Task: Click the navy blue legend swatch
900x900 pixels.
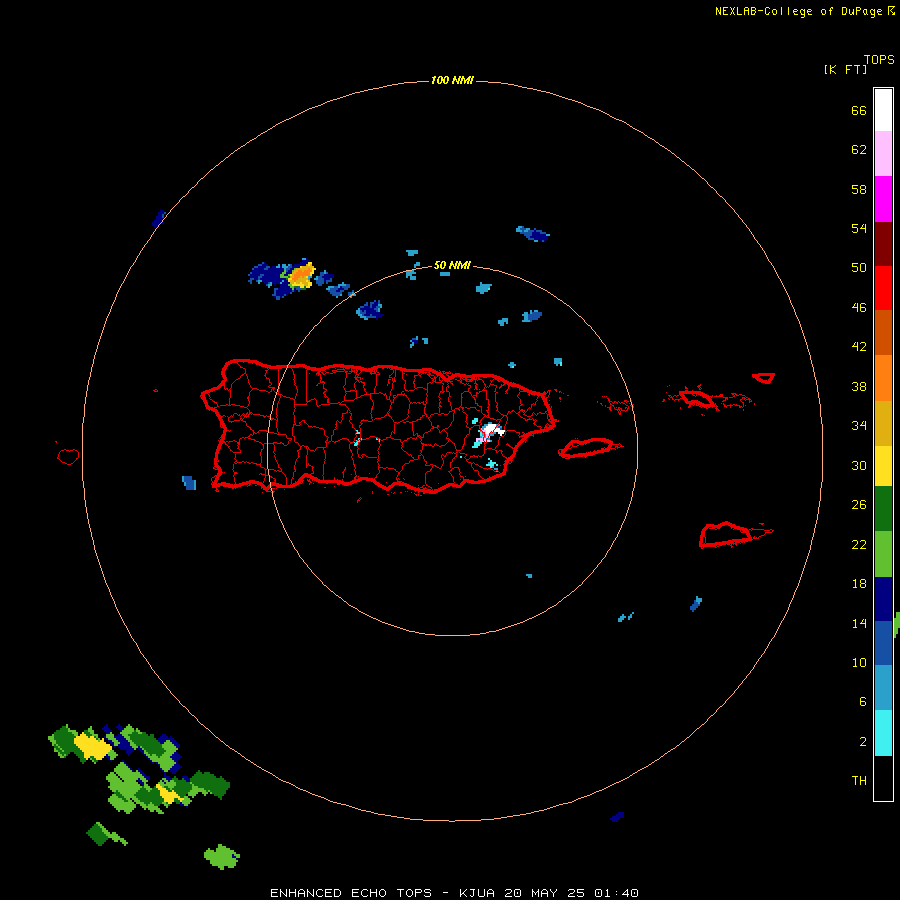Action: tap(883, 599)
